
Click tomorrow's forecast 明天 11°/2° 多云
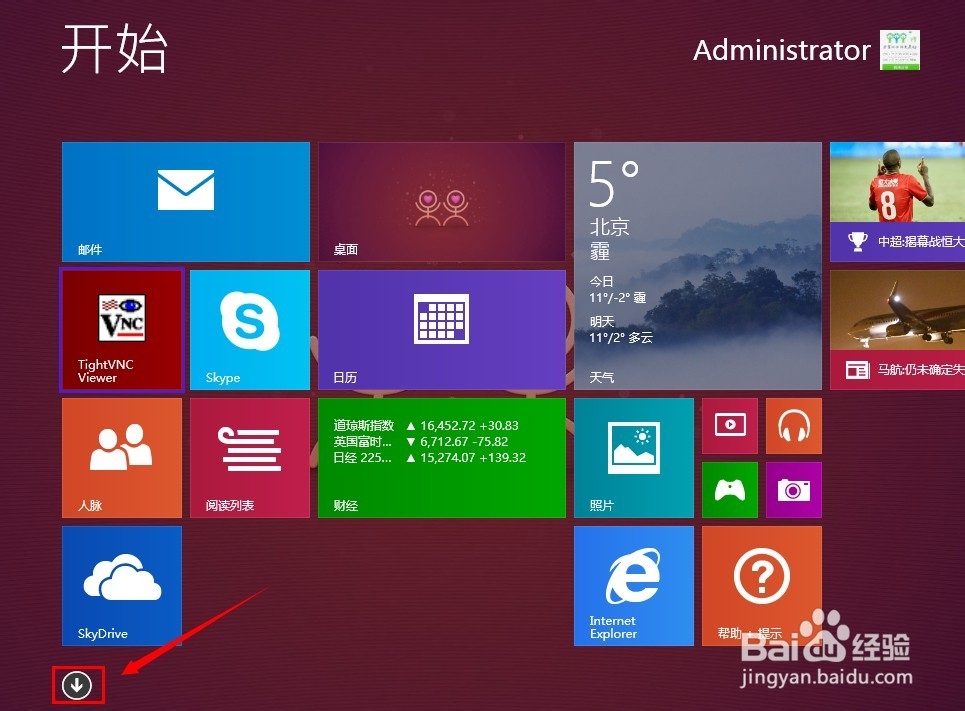click(x=621, y=329)
